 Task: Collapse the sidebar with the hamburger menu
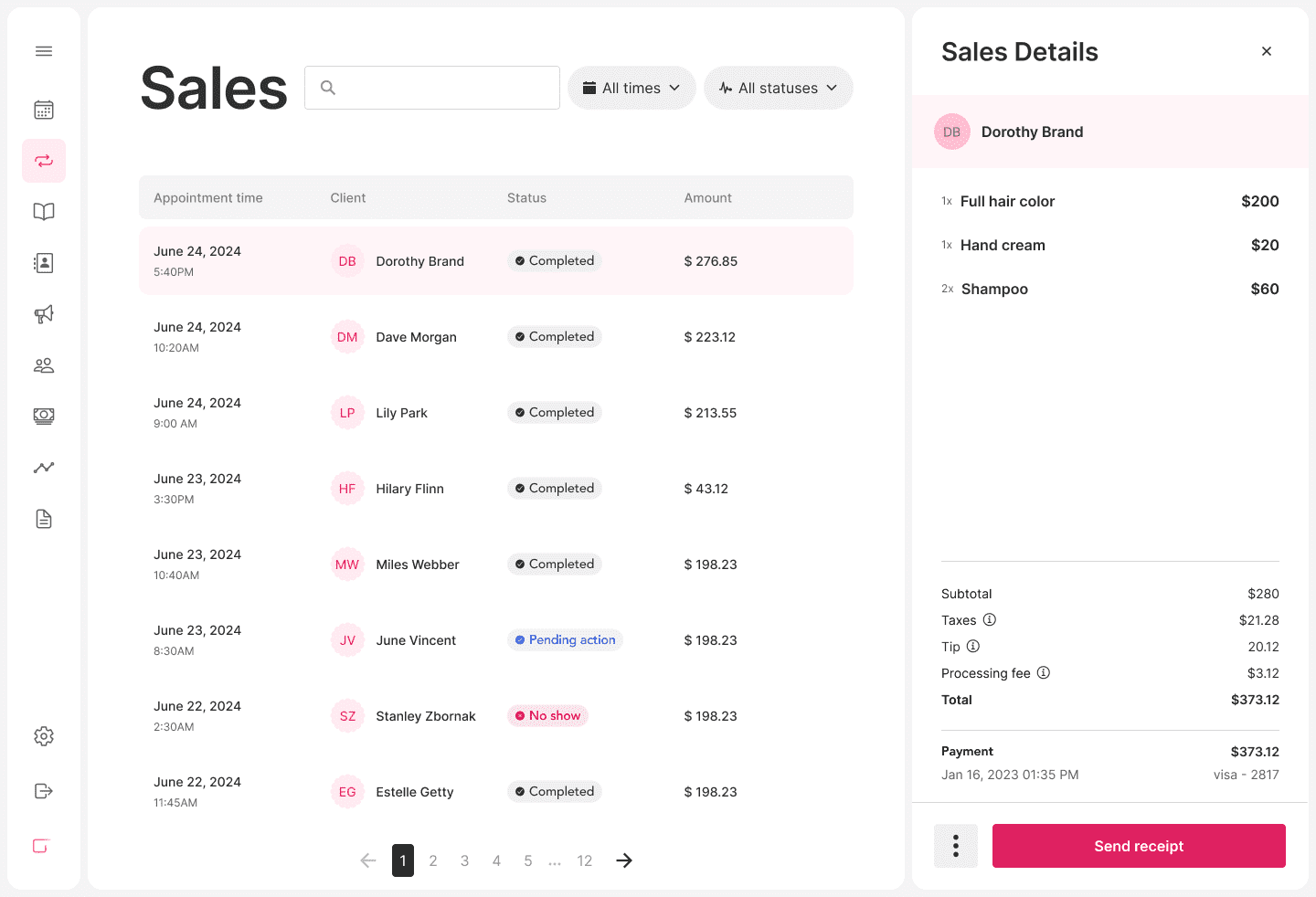click(43, 51)
